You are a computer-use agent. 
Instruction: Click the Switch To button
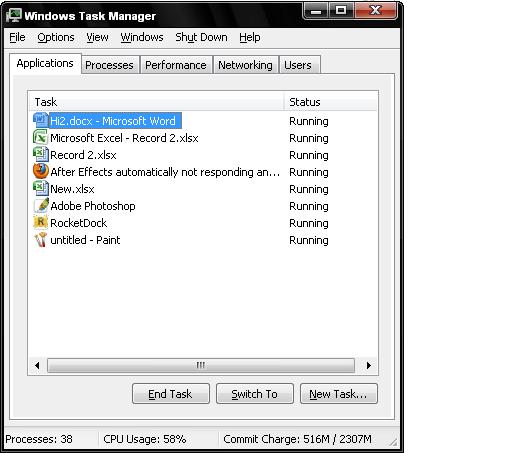click(255, 394)
